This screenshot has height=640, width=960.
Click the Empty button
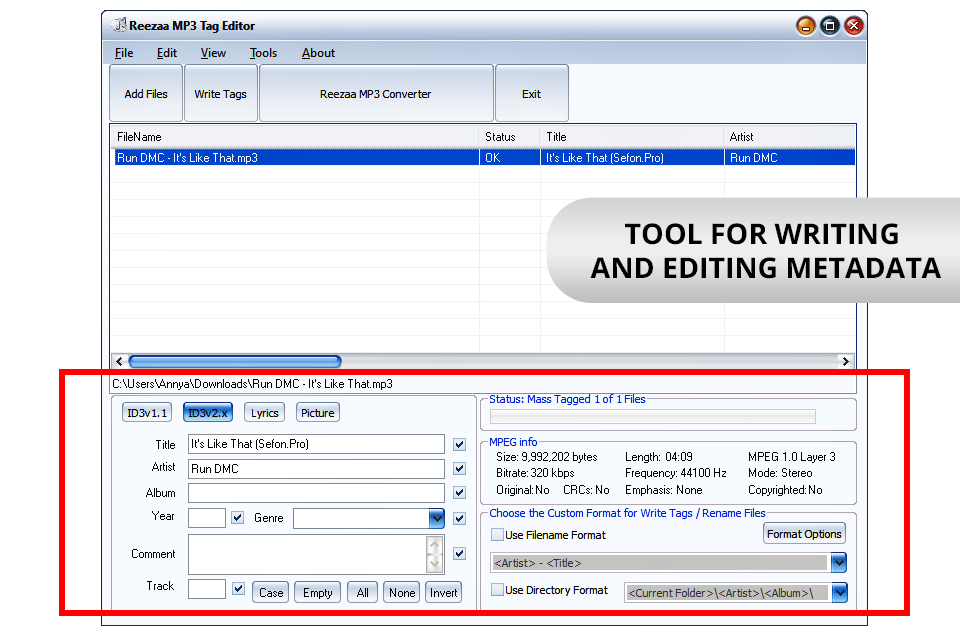[x=317, y=593]
